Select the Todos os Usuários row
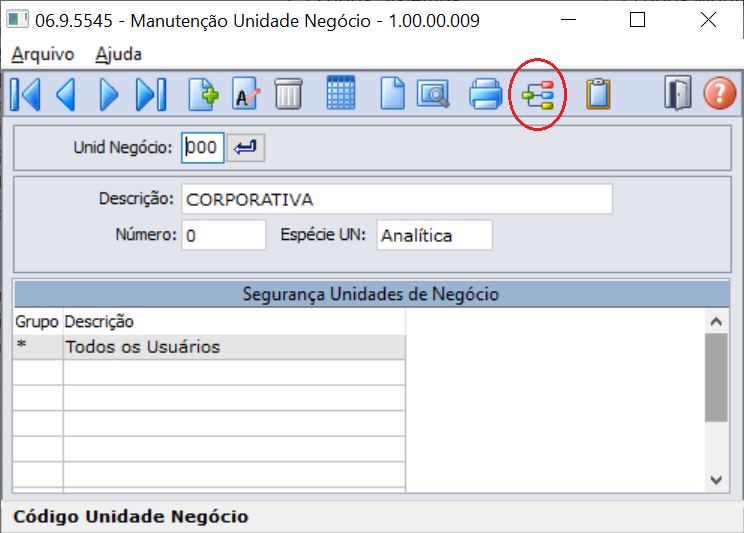 click(209, 347)
